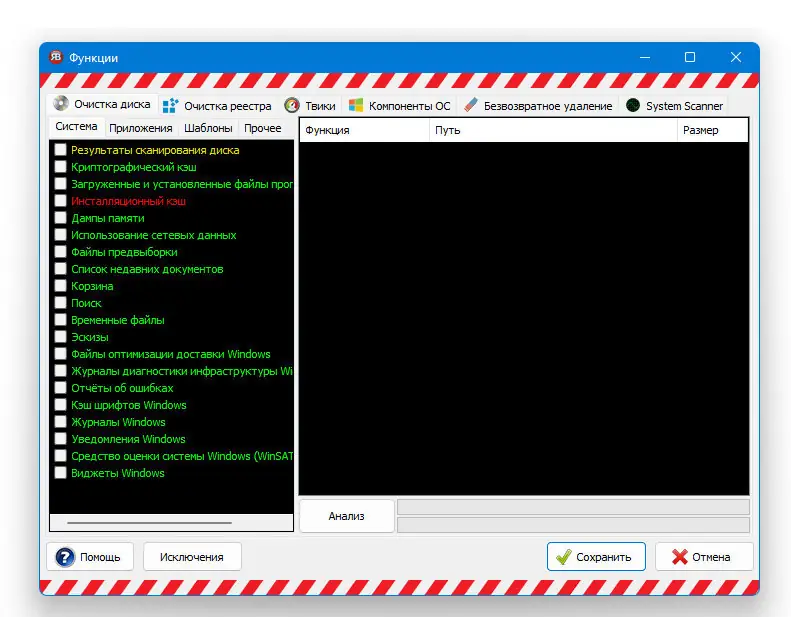Click the green checkmark icon on Сохранить
Viewport: 791px width, 617px height.
(563, 557)
